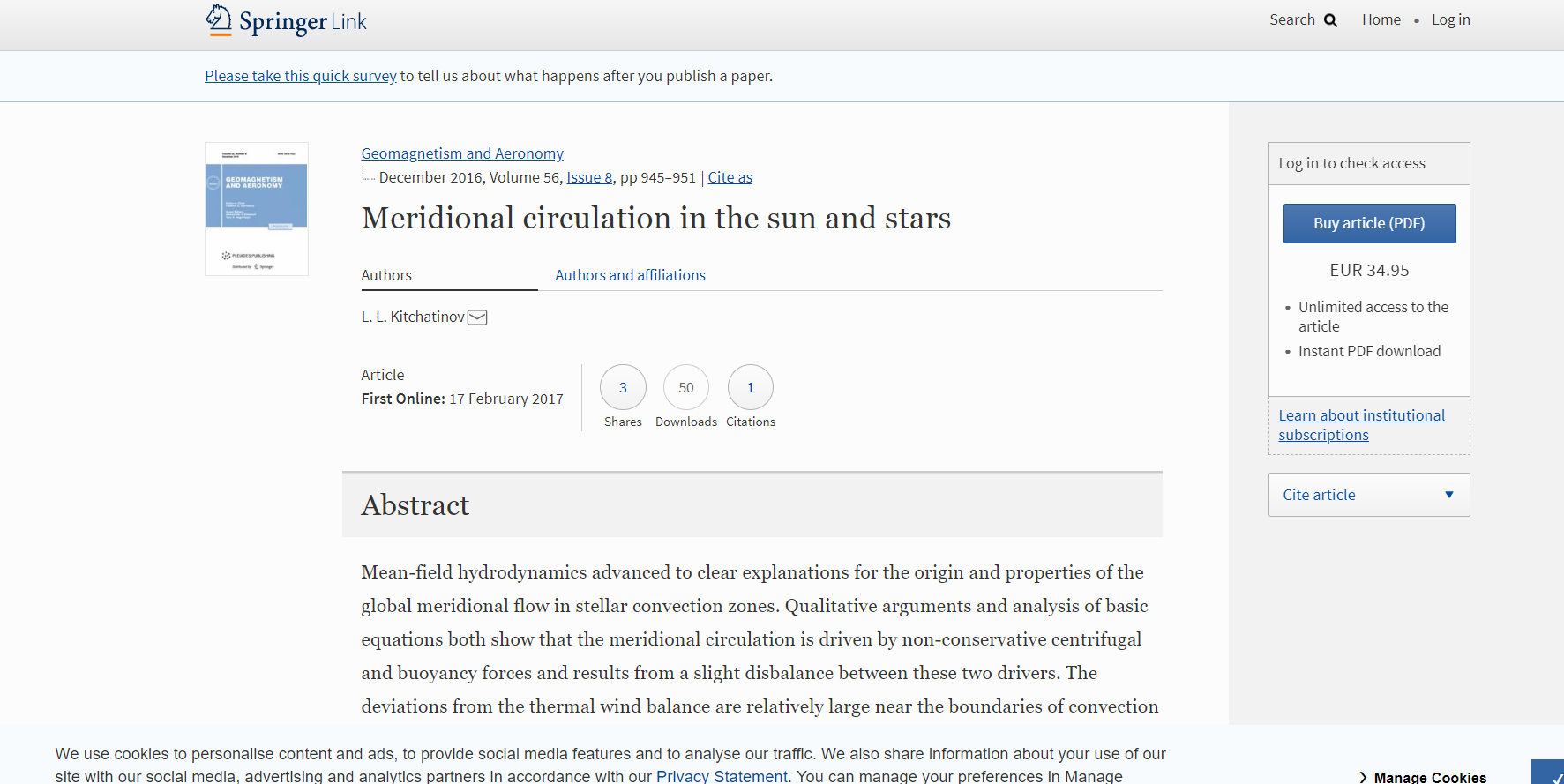This screenshot has height=784, width=1564.
Task: Click the Search magnifier icon
Action: 1330,20
